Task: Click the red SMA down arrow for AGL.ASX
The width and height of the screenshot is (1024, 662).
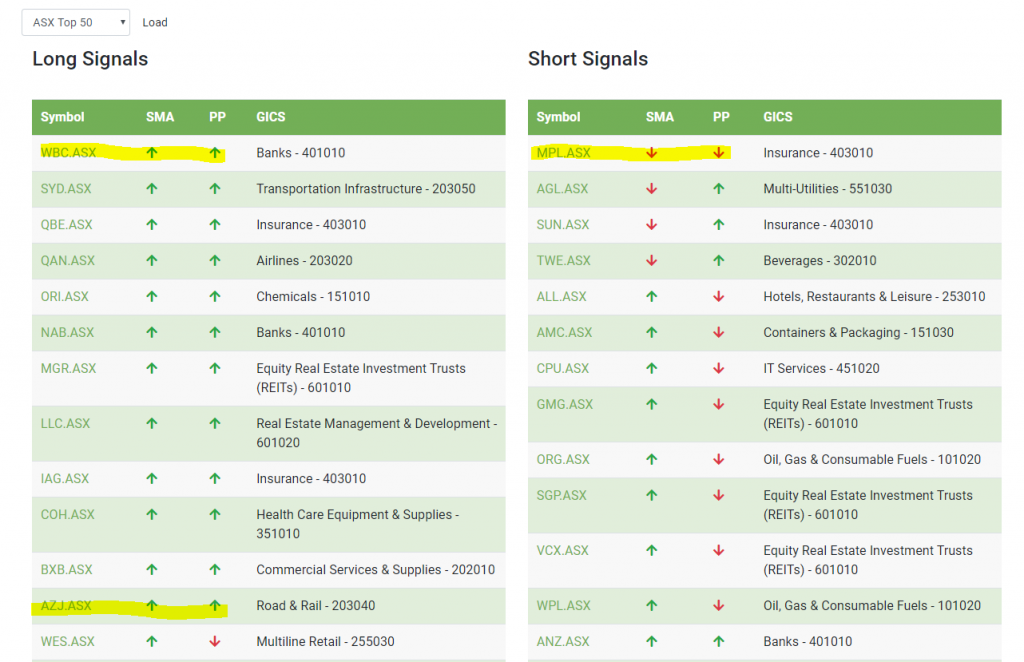Action: click(x=652, y=189)
